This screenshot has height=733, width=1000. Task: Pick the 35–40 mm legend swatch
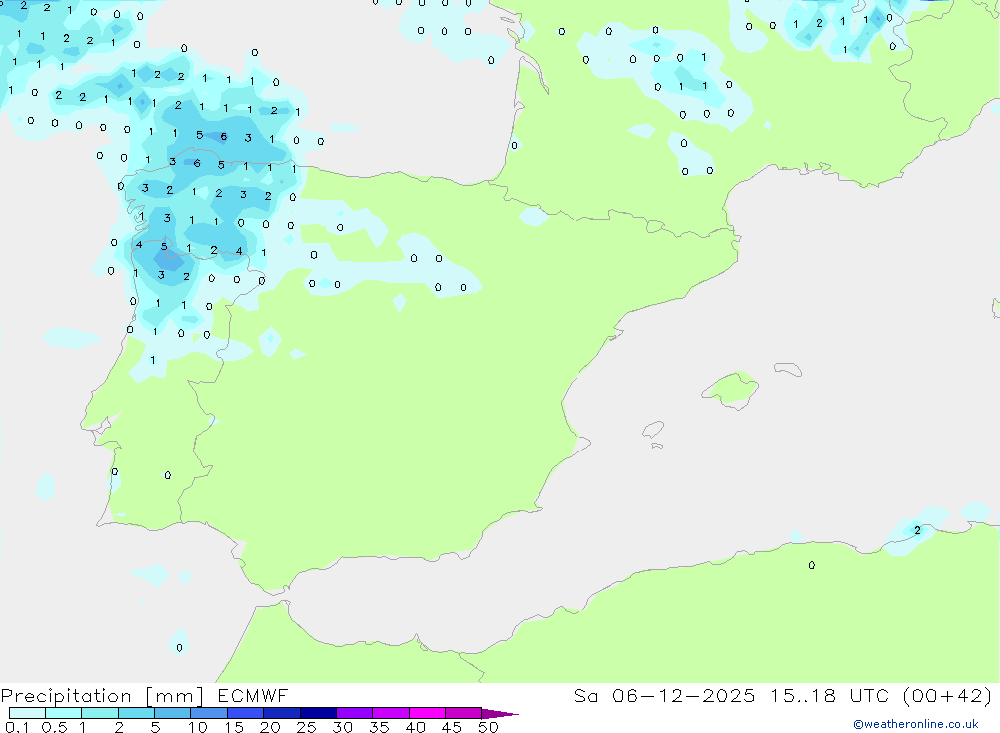[390, 713]
